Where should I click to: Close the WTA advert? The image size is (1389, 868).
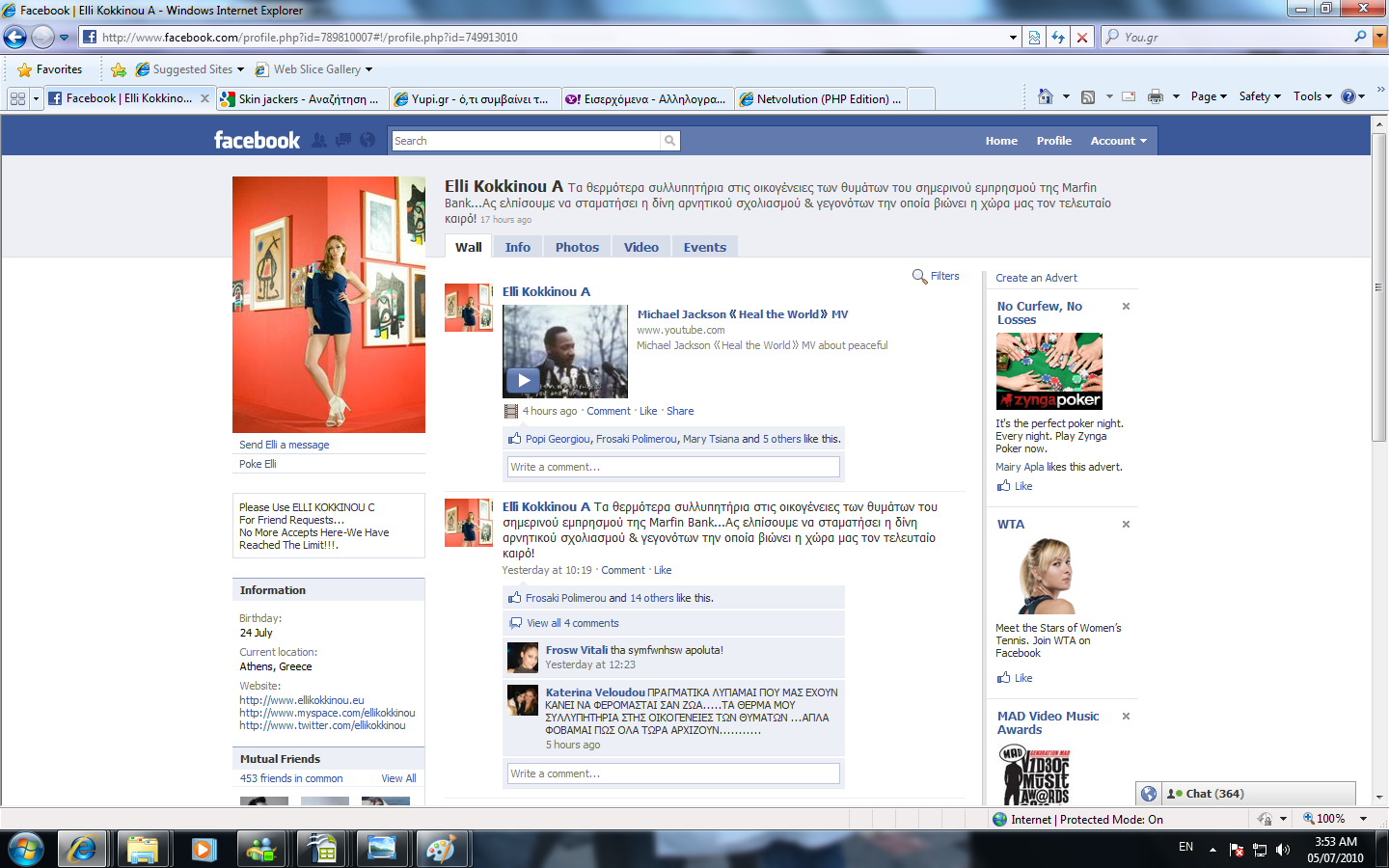click(x=1126, y=525)
